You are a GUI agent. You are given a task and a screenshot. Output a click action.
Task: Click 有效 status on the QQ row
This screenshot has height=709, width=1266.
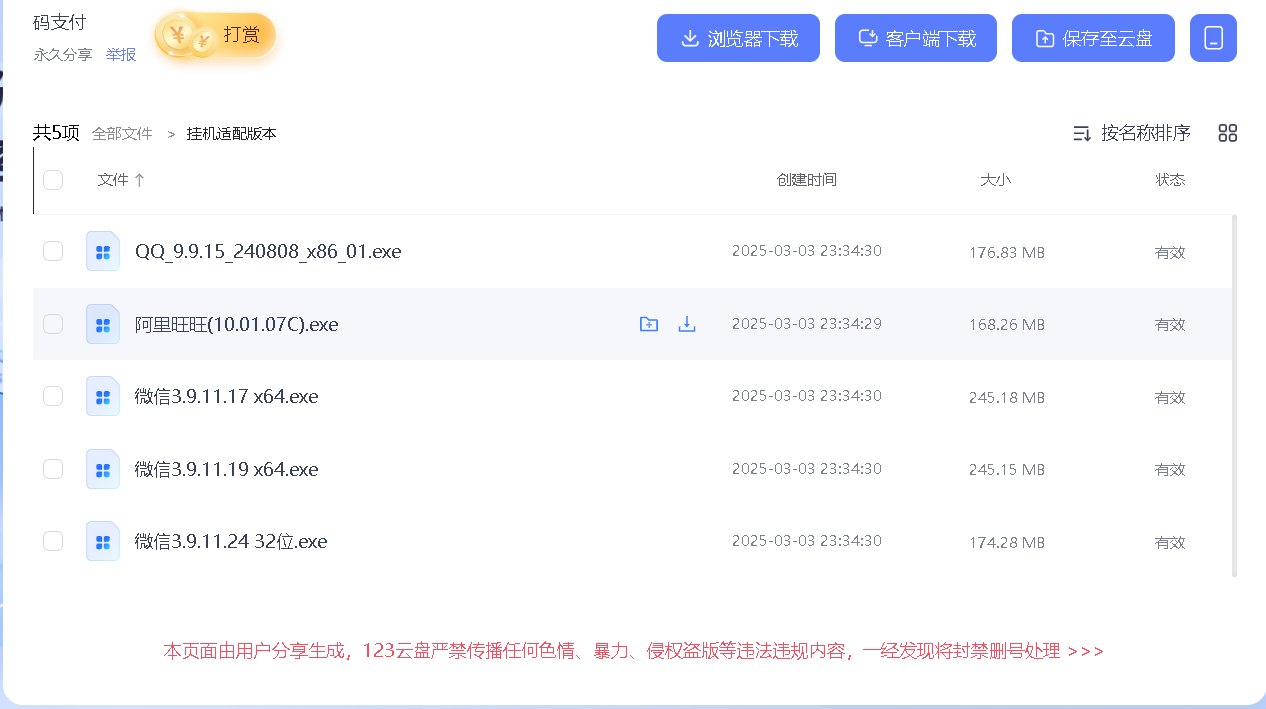pyautogui.click(x=1170, y=252)
